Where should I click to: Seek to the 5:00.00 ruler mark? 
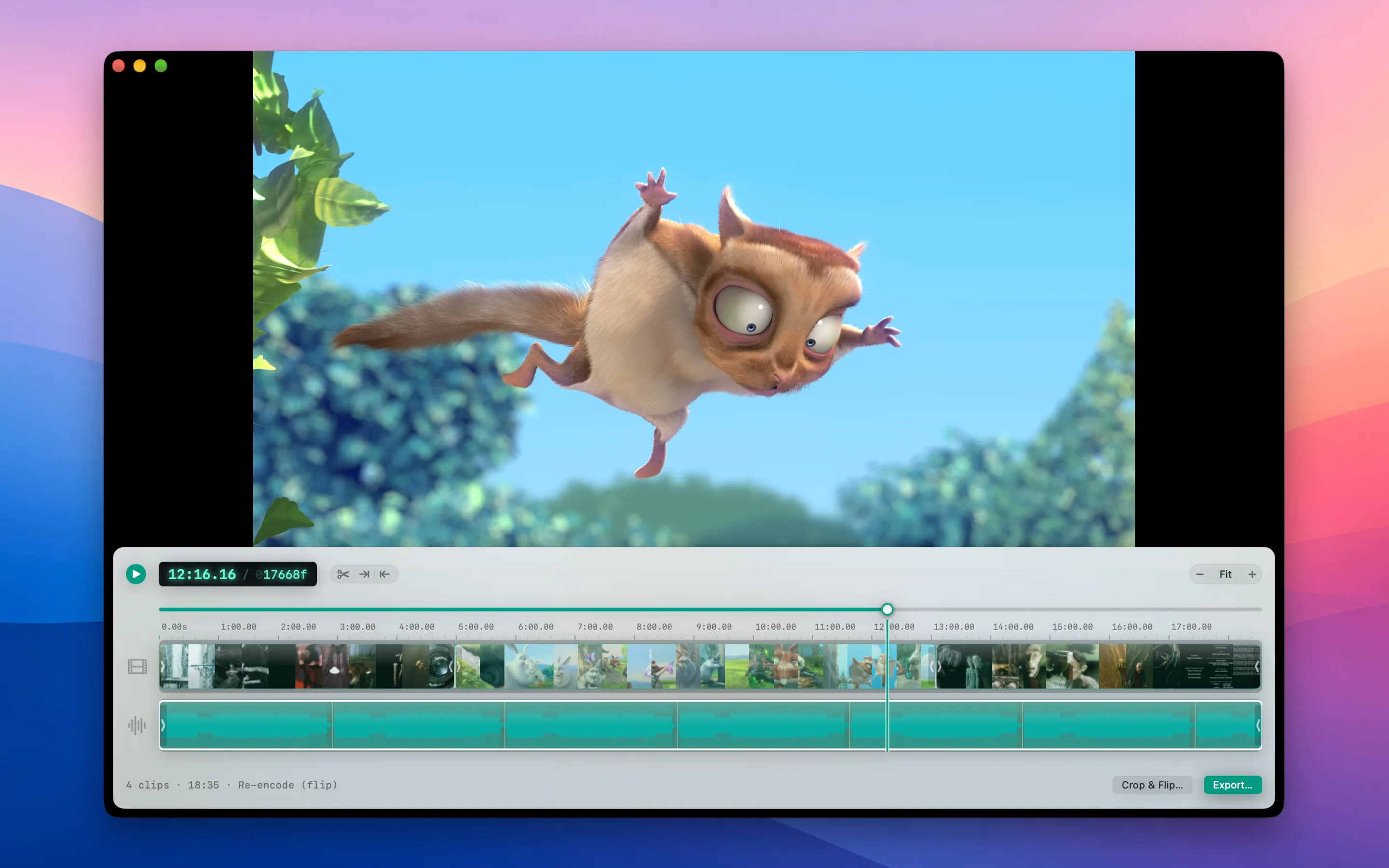(x=476, y=627)
